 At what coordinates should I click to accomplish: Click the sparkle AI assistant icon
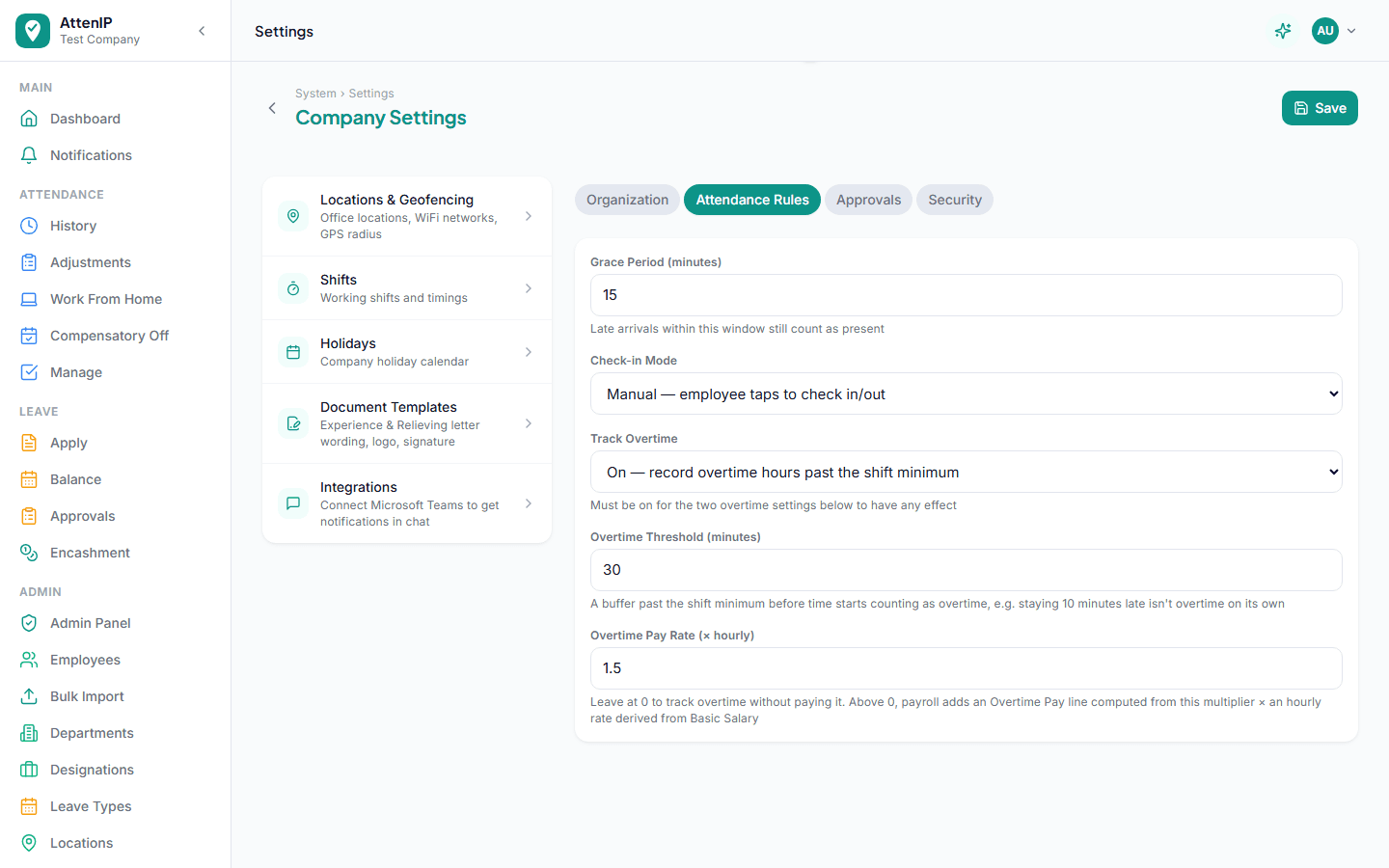(x=1283, y=31)
